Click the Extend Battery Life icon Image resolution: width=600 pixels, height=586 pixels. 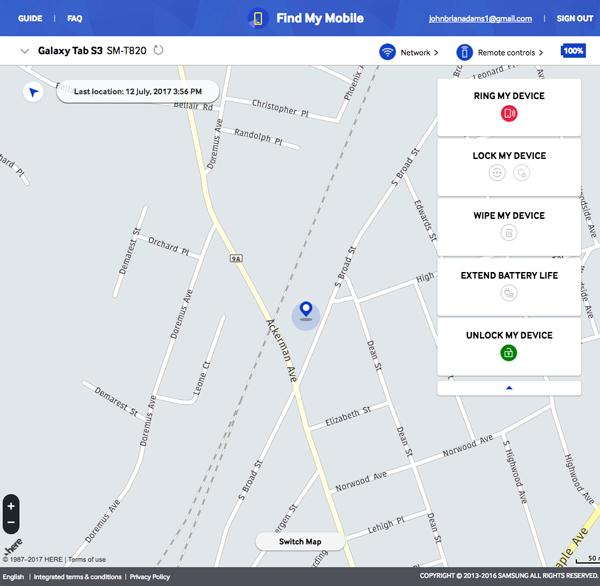(x=509, y=293)
